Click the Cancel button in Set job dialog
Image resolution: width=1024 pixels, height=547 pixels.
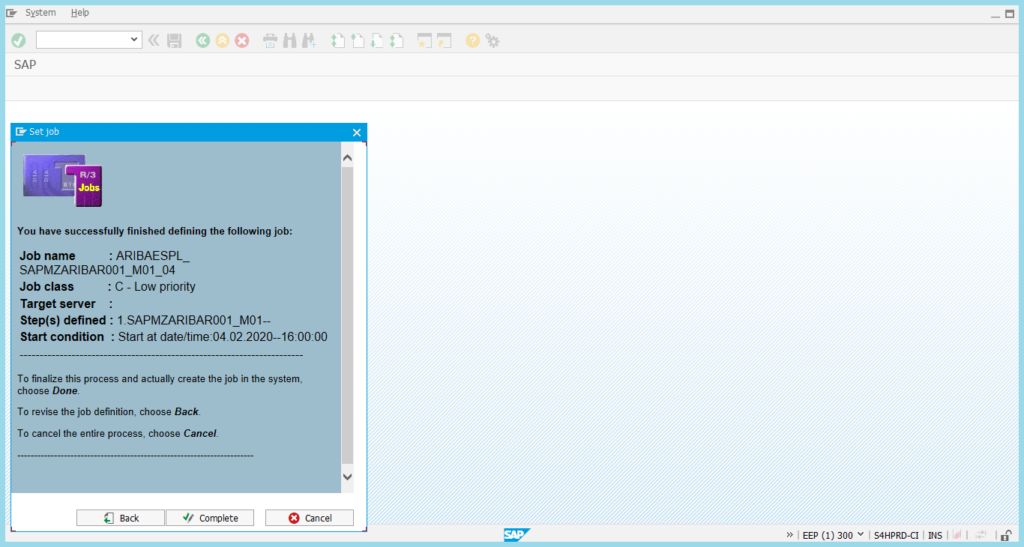point(310,518)
